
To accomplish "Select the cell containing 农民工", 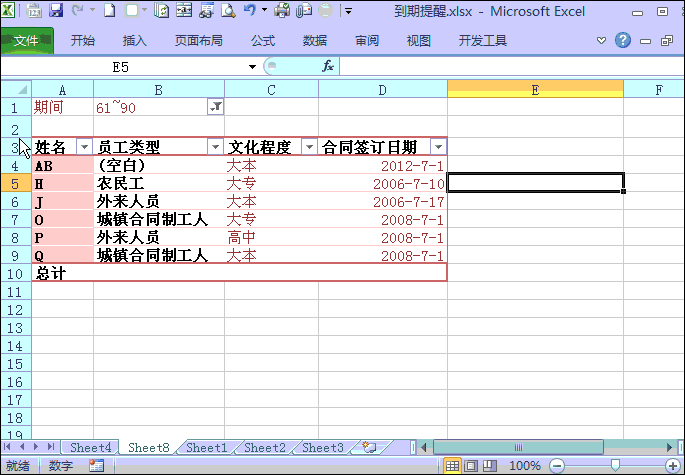I will click(159, 184).
